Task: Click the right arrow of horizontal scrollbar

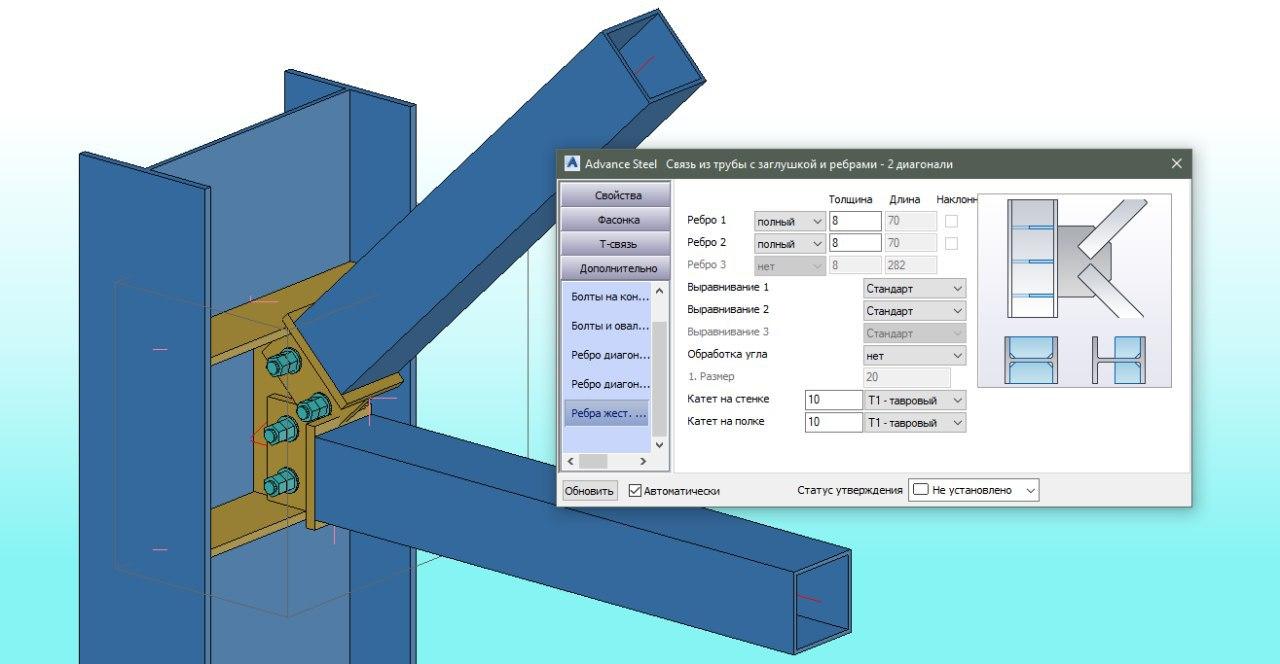Action: tap(643, 461)
